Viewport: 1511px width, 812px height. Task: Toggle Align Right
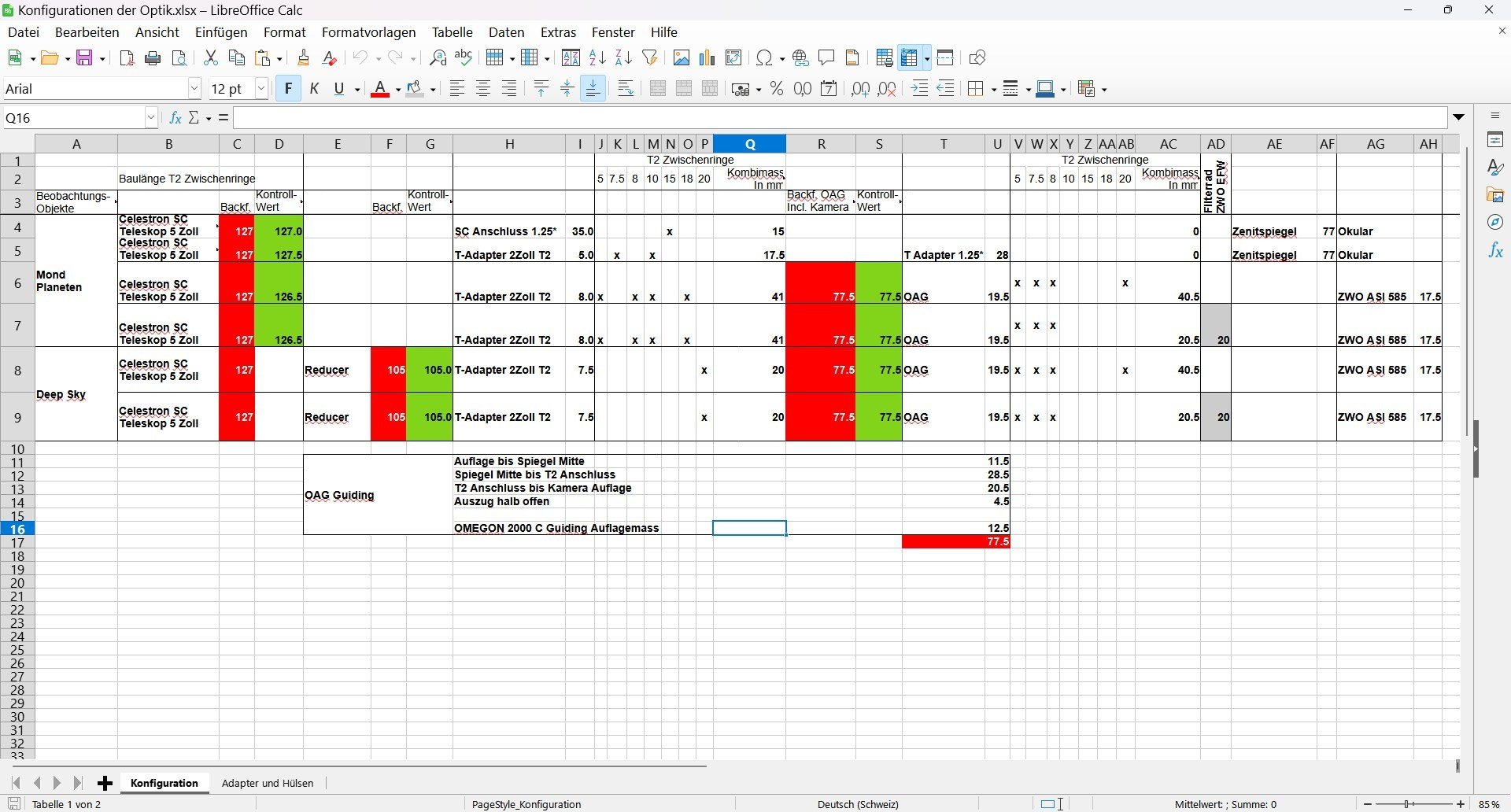tap(509, 89)
